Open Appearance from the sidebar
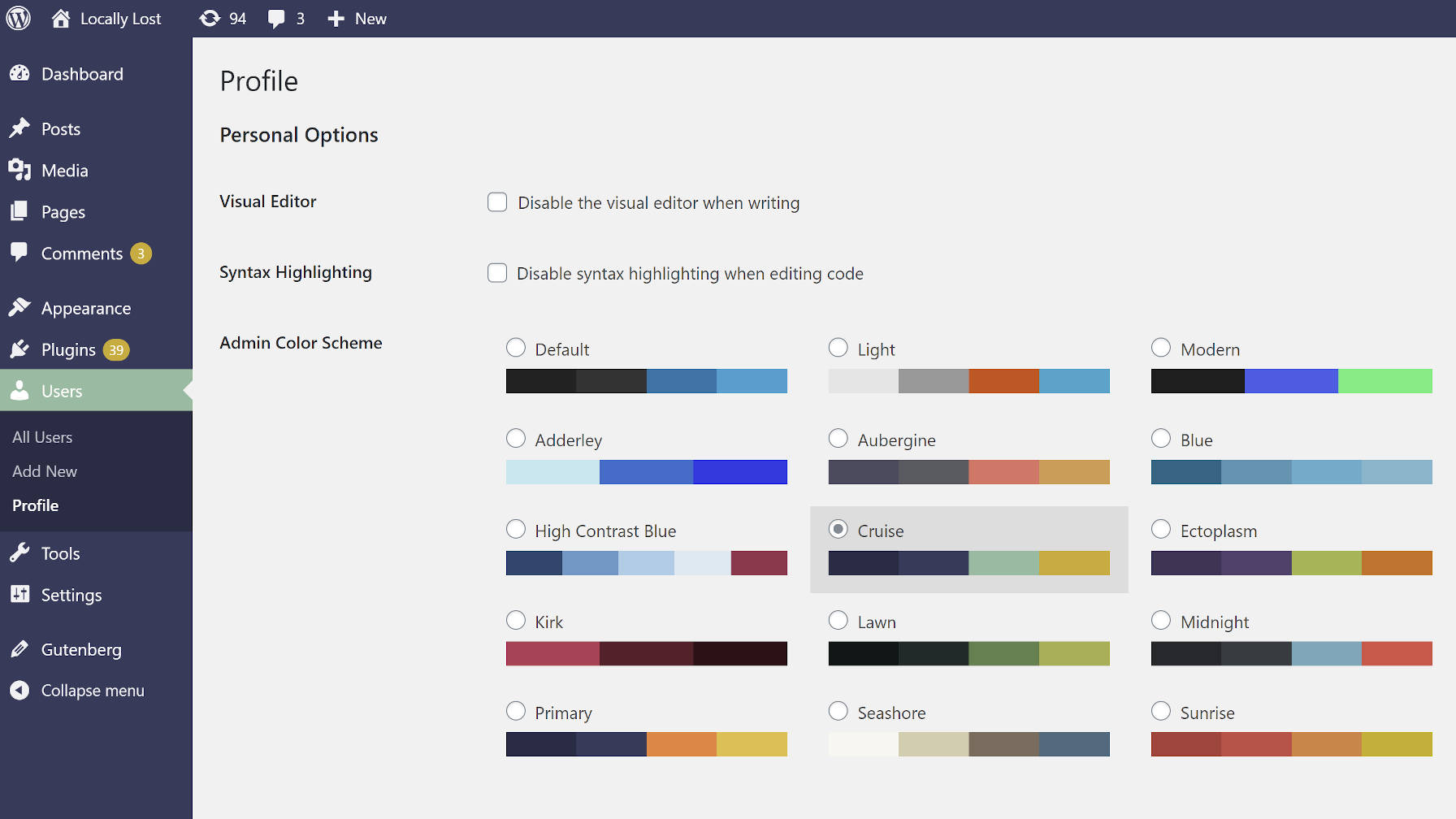Screen dimensions: 1456x819 (85, 308)
